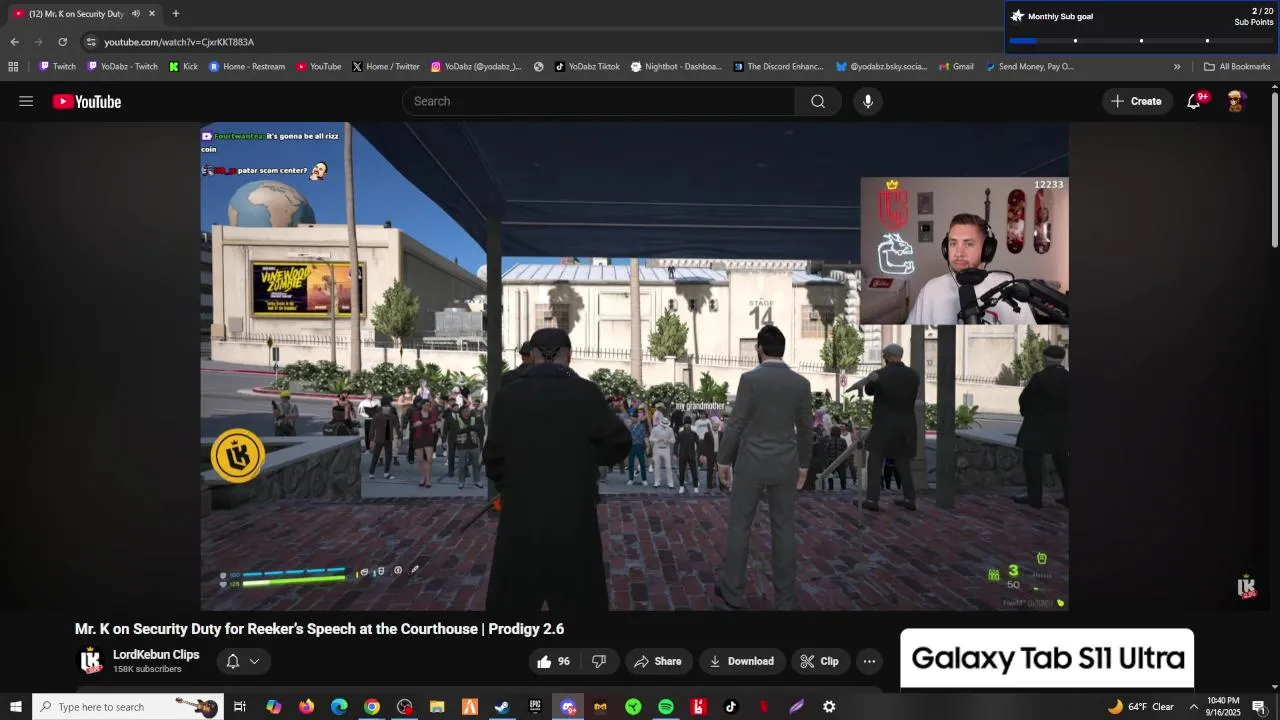Click the Monthly Sub goal progress bar

click(x=1141, y=40)
